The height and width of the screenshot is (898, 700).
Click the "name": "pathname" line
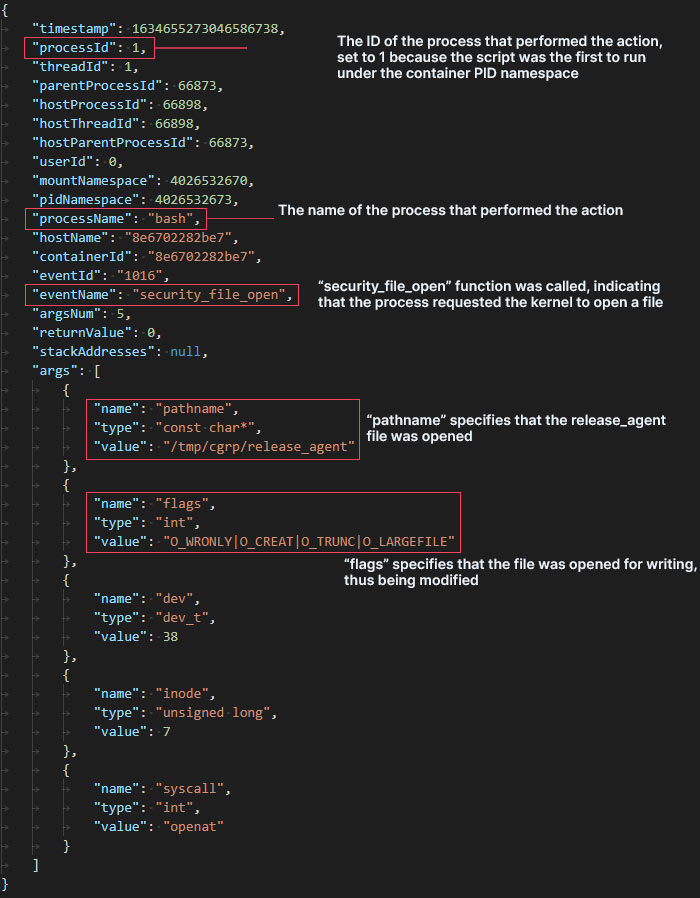[x=166, y=408]
